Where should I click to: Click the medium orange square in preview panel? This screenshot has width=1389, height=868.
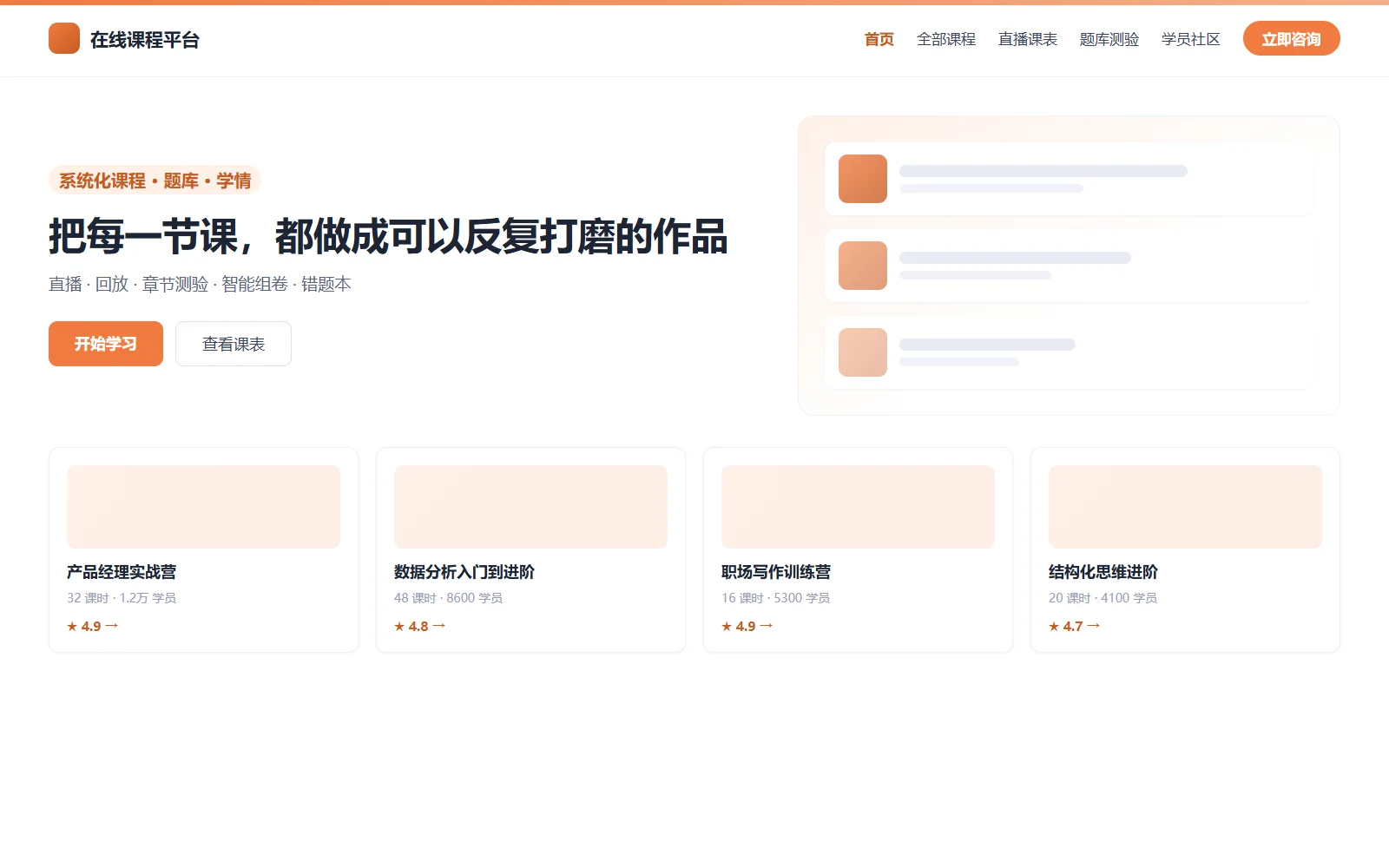(863, 266)
